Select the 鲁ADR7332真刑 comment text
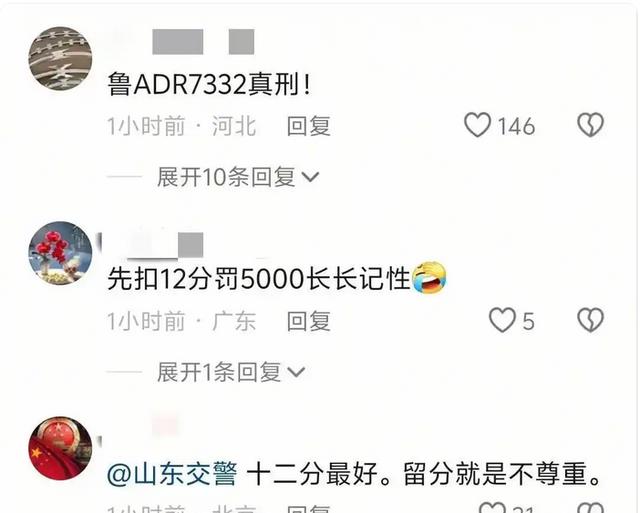The height and width of the screenshot is (513, 640). coord(209,84)
